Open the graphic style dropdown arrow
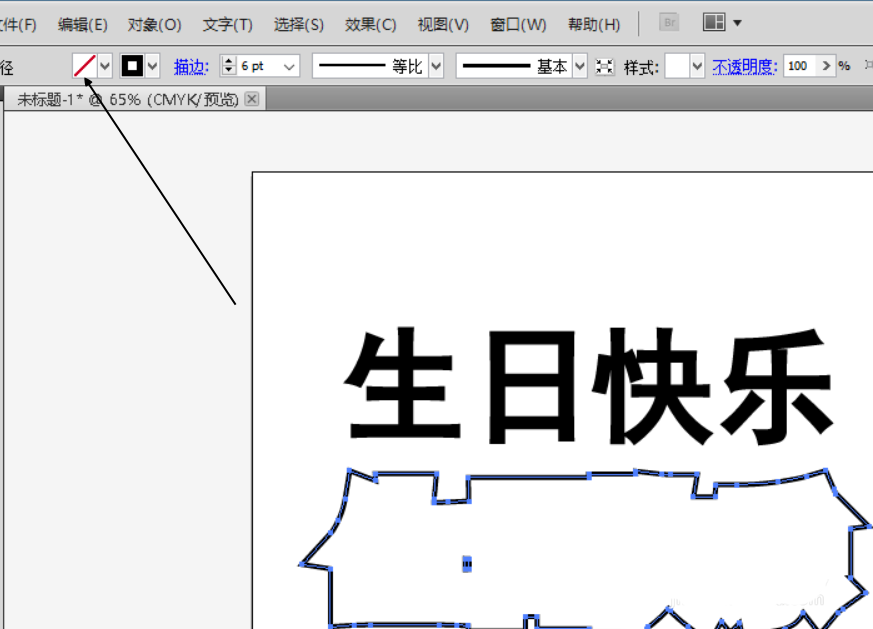Viewport: 873px width, 629px height. pos(697,66)
